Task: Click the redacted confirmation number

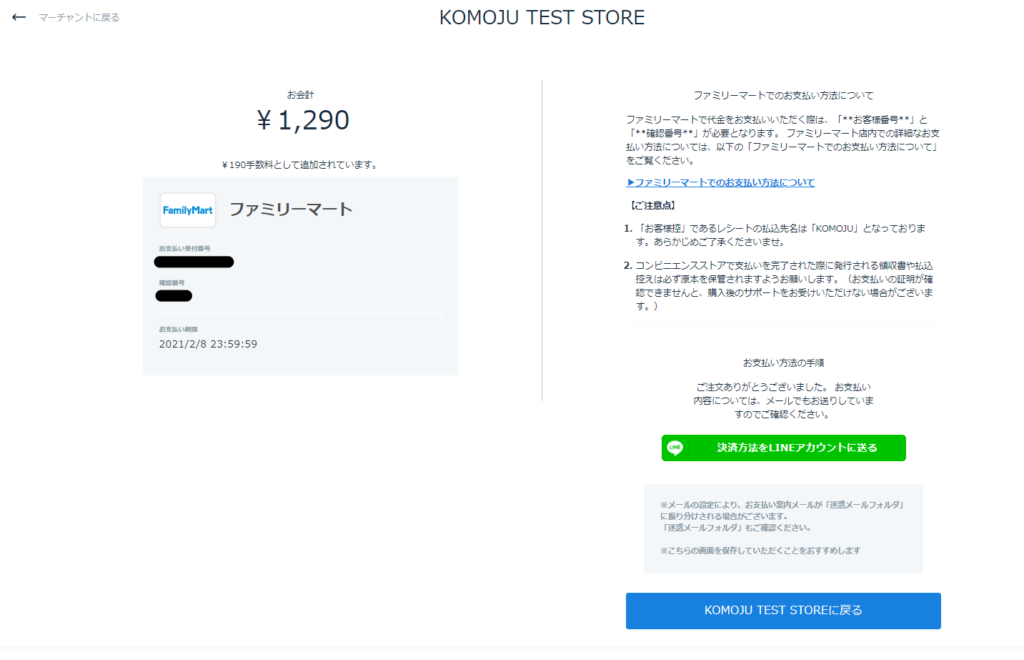Action: click(174, 296)
